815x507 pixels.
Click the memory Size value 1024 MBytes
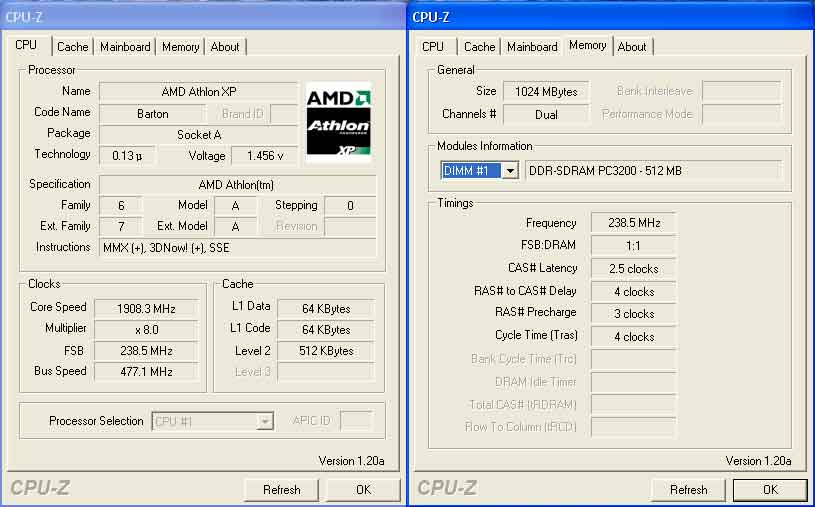click(x=546, y=92)
